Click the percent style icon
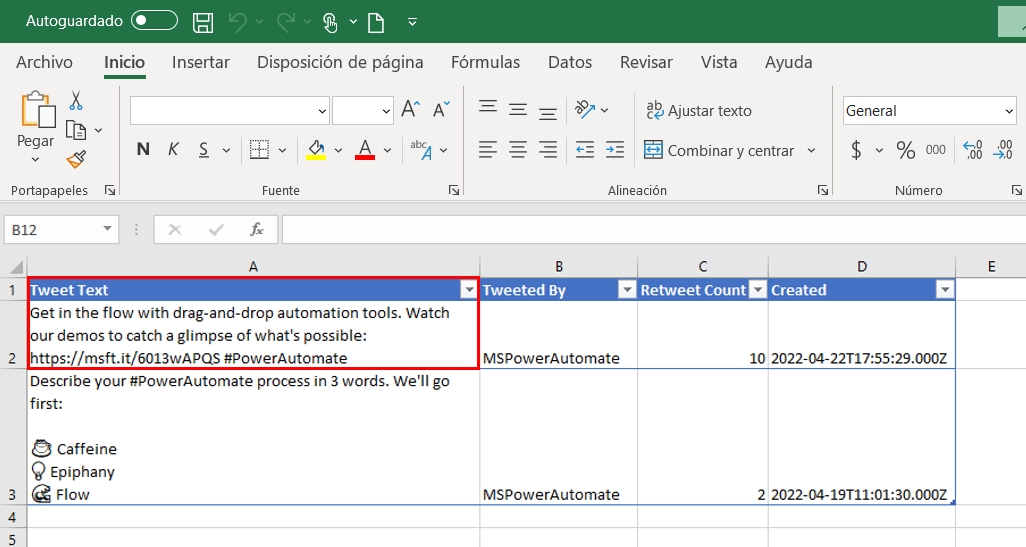 [x=906, y=150]
